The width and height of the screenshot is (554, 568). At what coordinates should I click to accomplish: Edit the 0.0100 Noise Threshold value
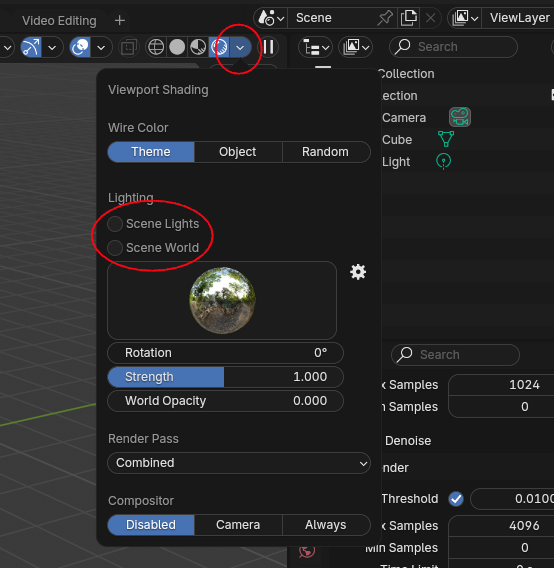512,499
